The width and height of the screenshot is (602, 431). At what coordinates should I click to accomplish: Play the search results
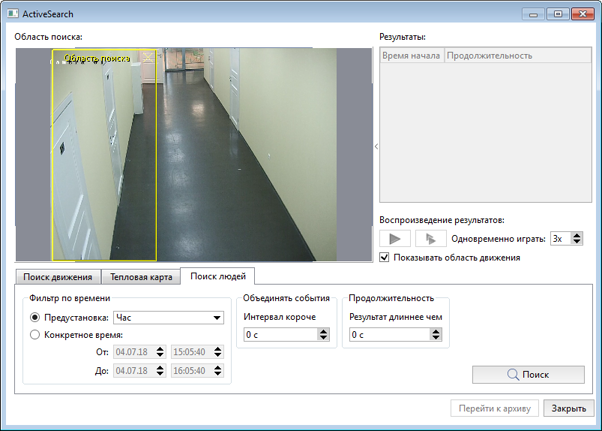coord(395,239)
